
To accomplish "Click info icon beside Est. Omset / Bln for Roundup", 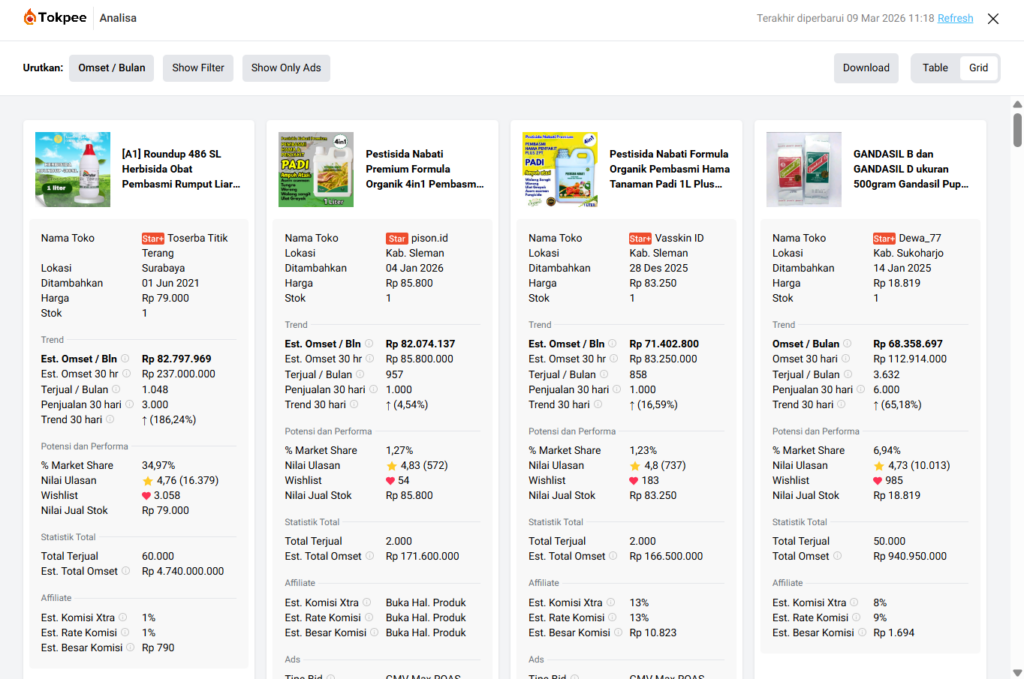I will pos(126,359).
